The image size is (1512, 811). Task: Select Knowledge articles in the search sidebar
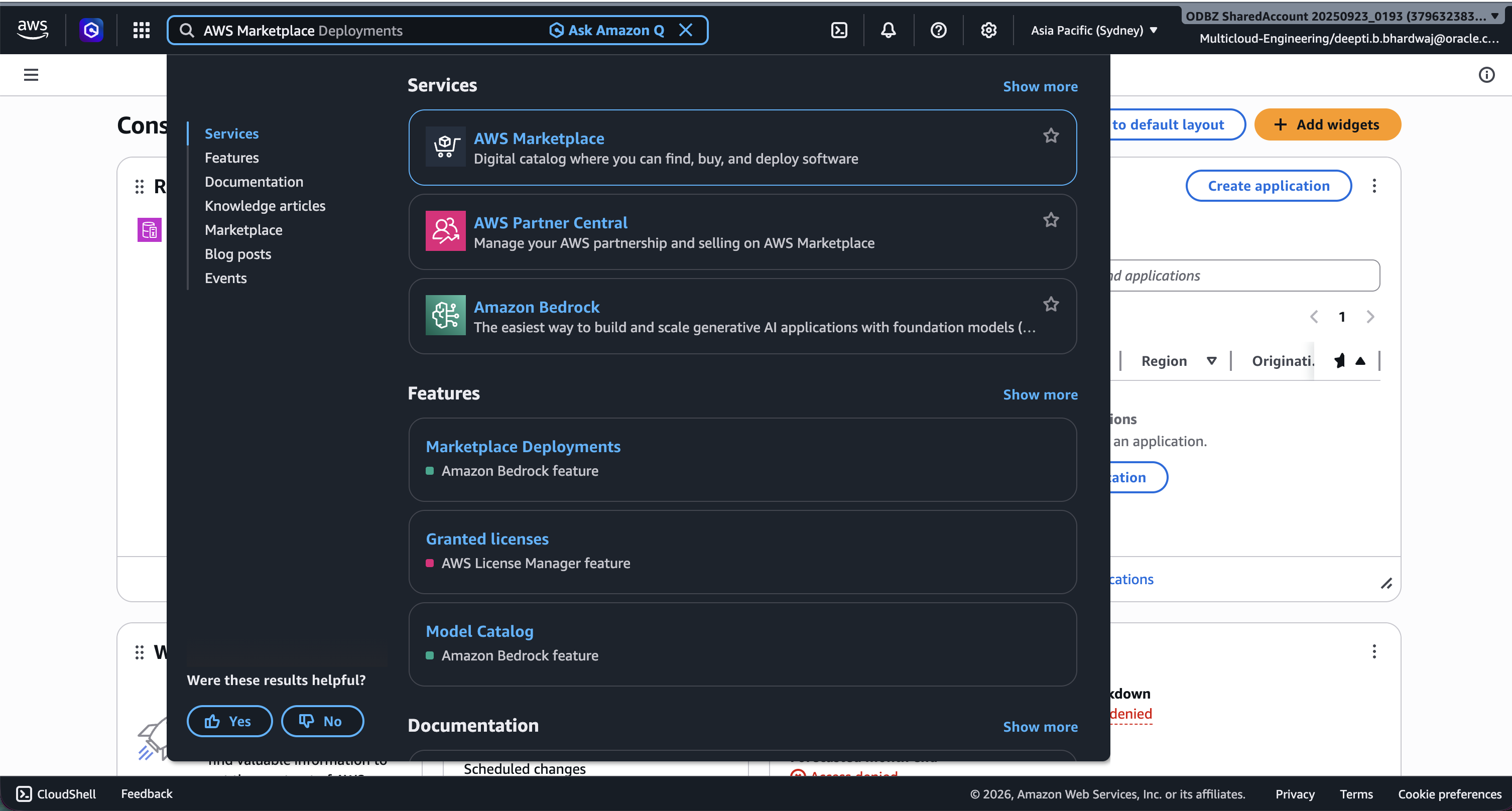(265, 205)
